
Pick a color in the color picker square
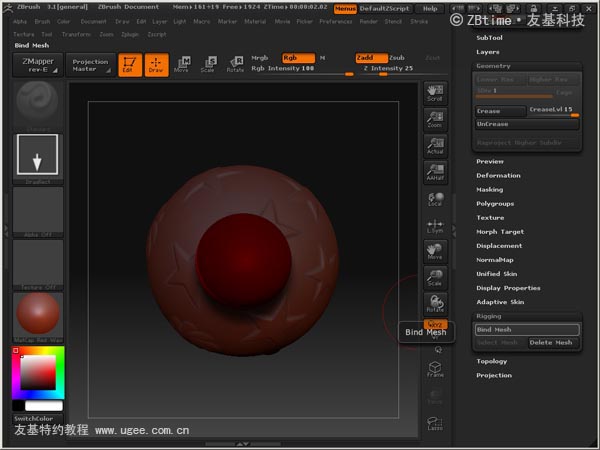pyautogui.click(x=38, y=372)
